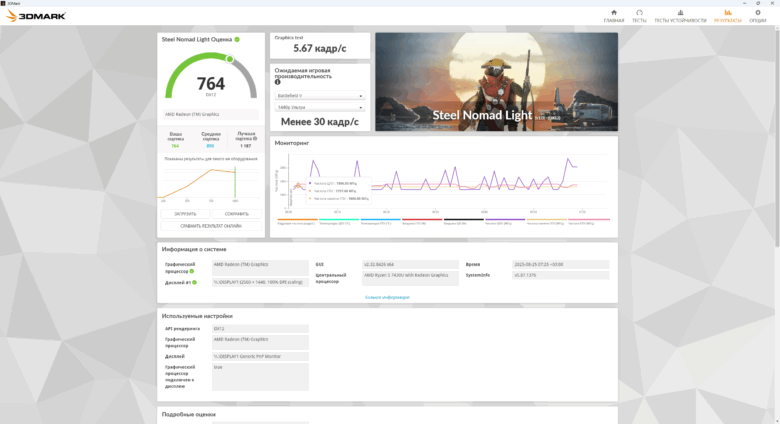Click the green knob on score gauge
This screenshot has width=780, height=424.
point(230,59)
